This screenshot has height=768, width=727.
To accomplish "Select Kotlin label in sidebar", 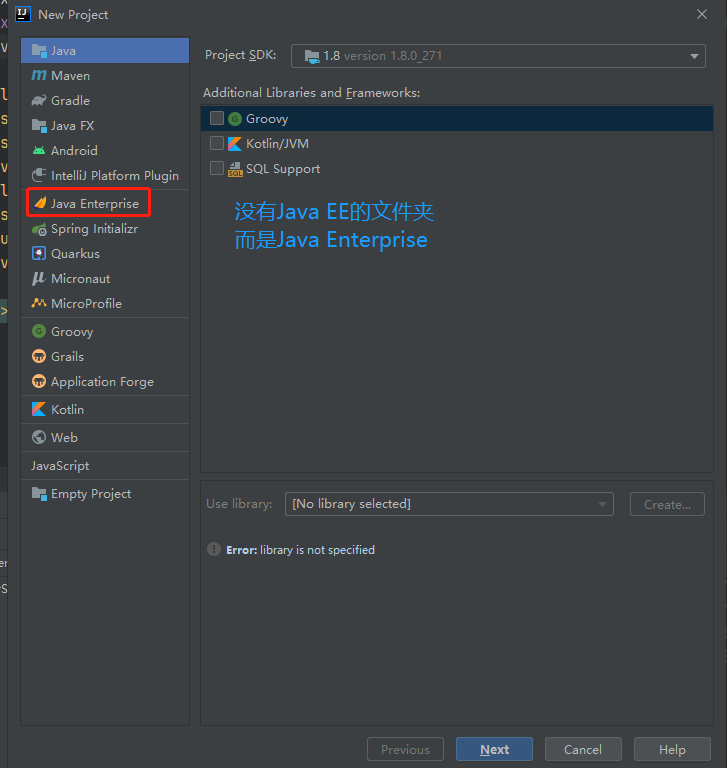I will (67, 409).
